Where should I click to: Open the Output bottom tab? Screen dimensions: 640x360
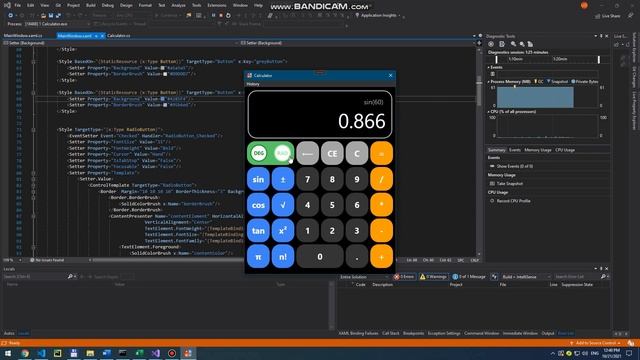point(548,333)
